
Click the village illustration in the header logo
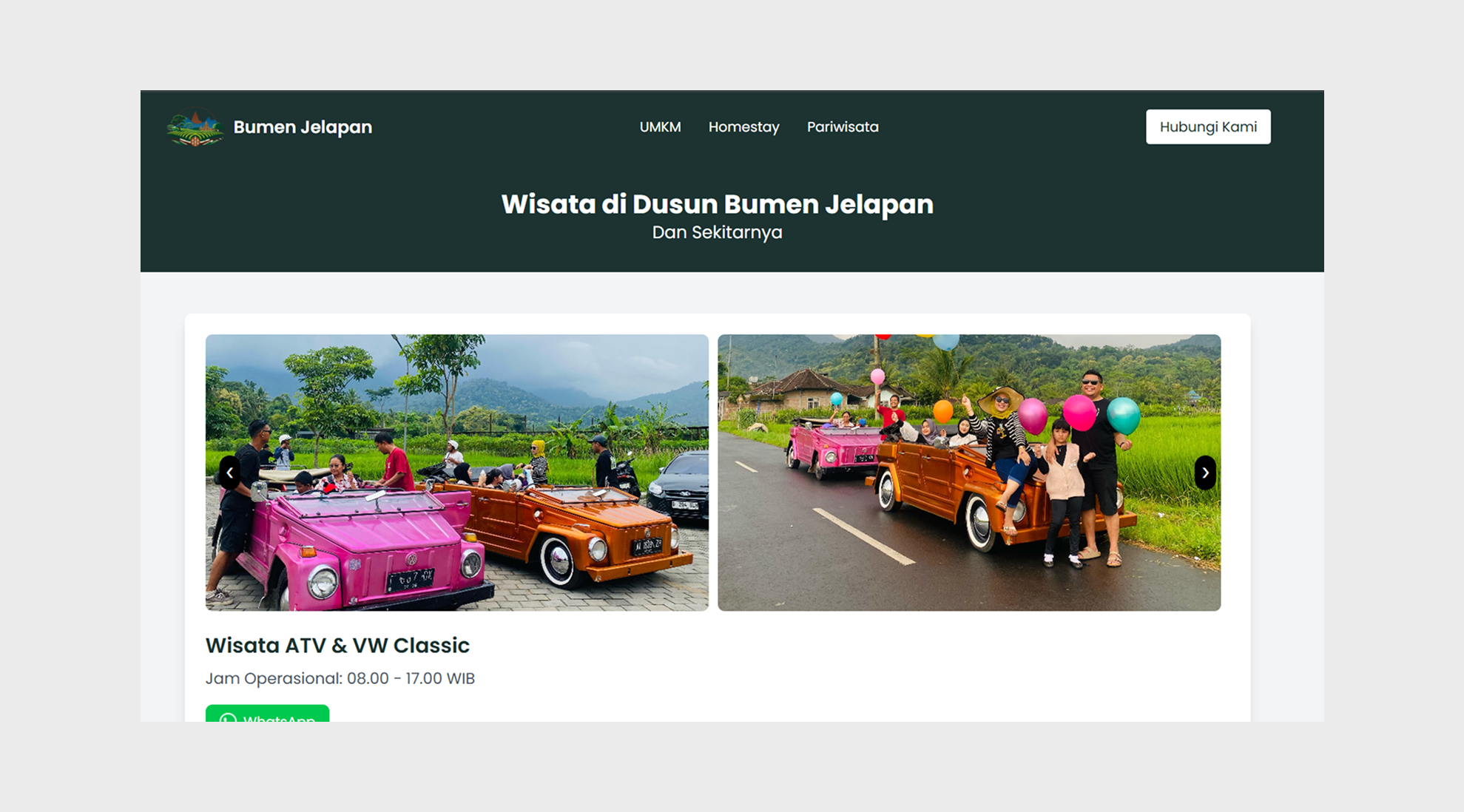195,126
